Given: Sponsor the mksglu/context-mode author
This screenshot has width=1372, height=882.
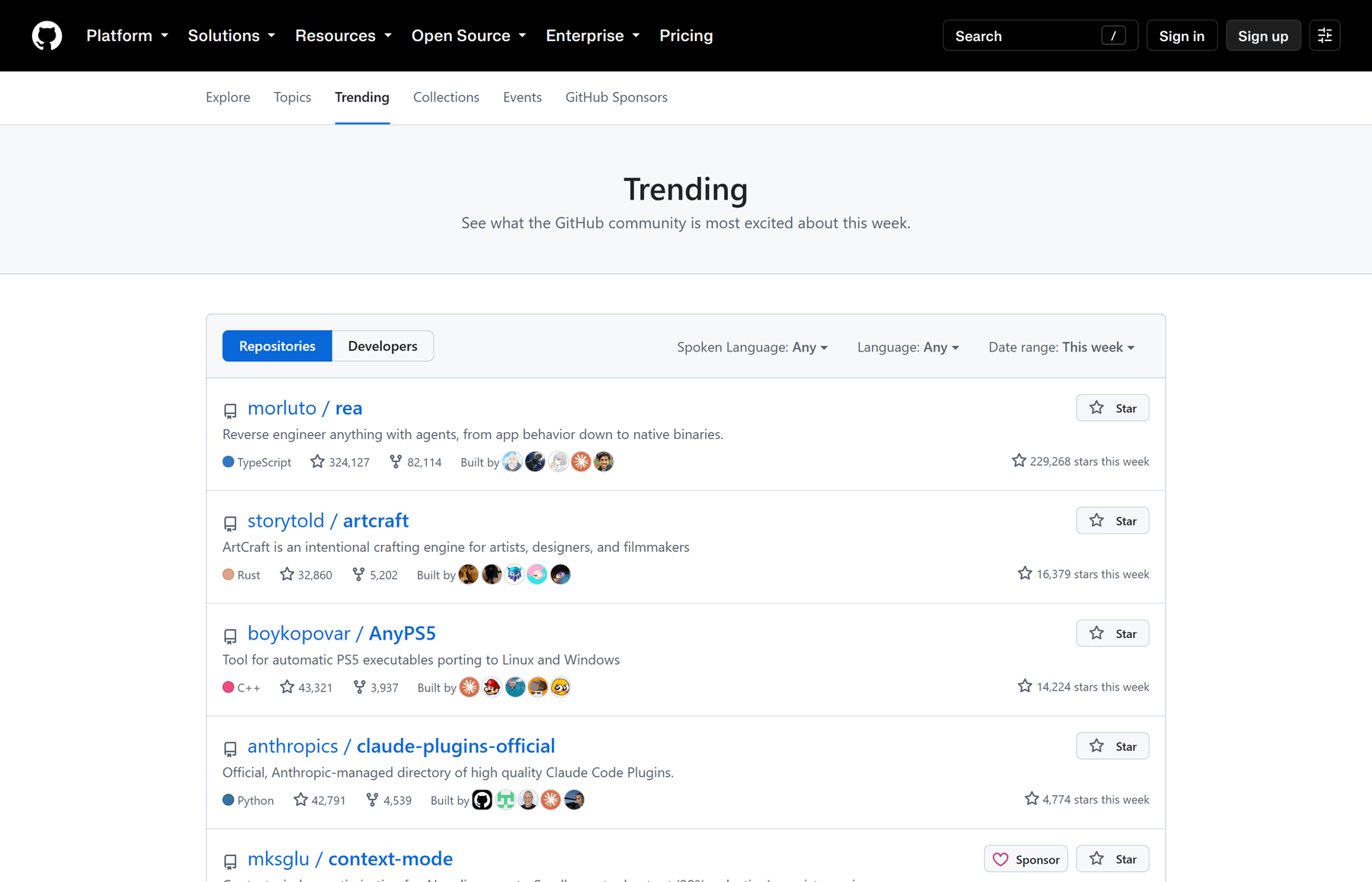Looking at the screenshot, I should [x=1026, y=859].
